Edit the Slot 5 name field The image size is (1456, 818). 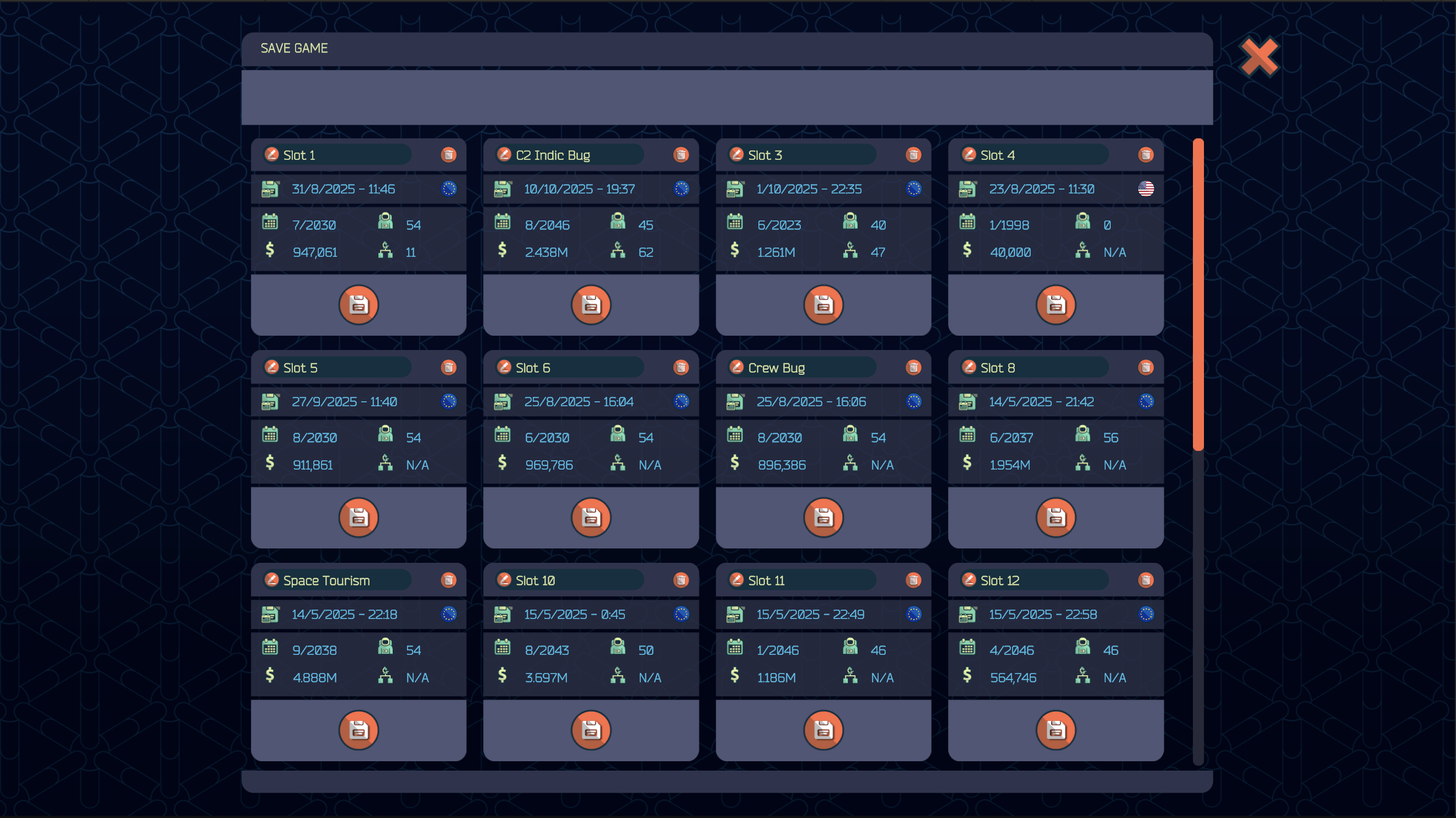pyautogui.click(x=345, y=368)
